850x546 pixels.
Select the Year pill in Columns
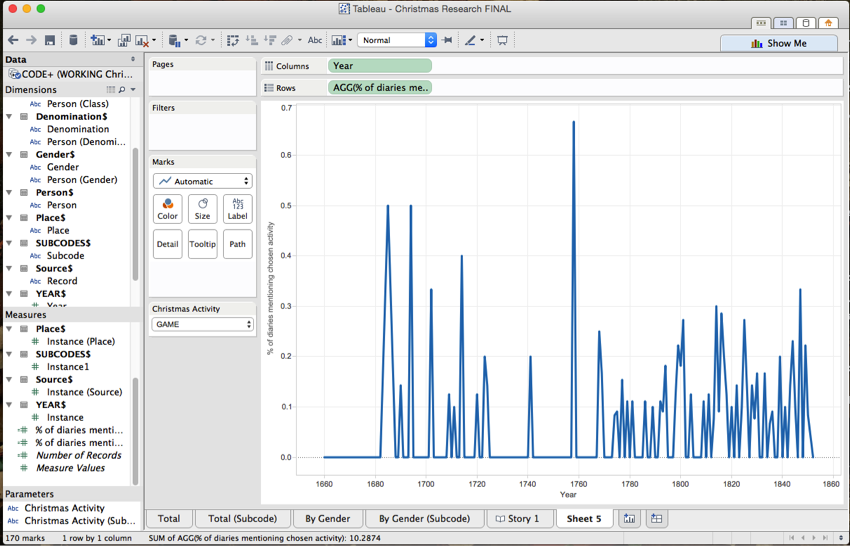(x=379, y=66)
